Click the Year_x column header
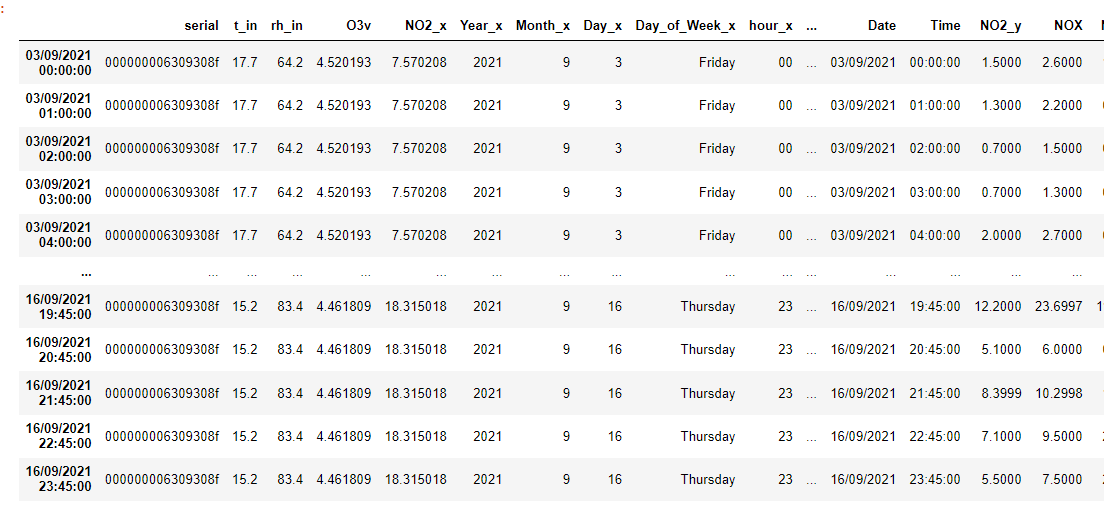1104x513 pixels. tap(482, 26)
